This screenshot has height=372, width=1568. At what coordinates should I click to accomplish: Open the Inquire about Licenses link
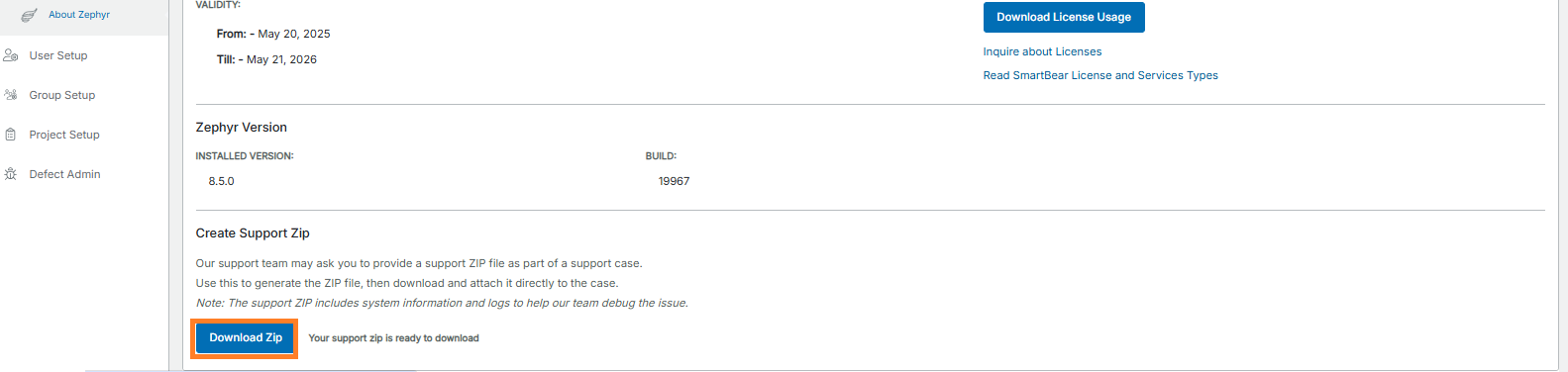click(x=1042, y=51)
